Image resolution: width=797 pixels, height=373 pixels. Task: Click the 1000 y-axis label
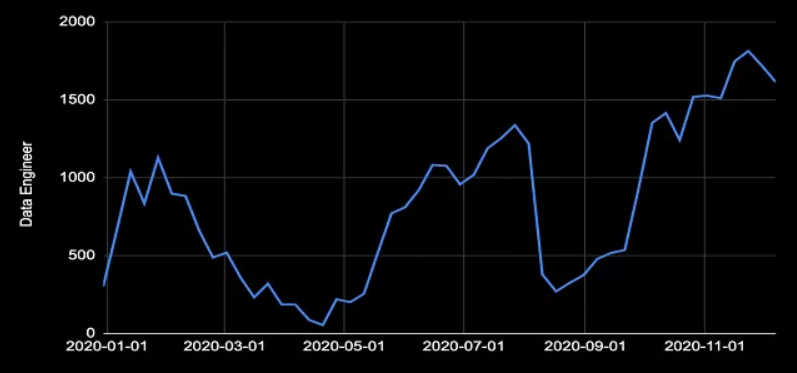[x=77, y=177]
